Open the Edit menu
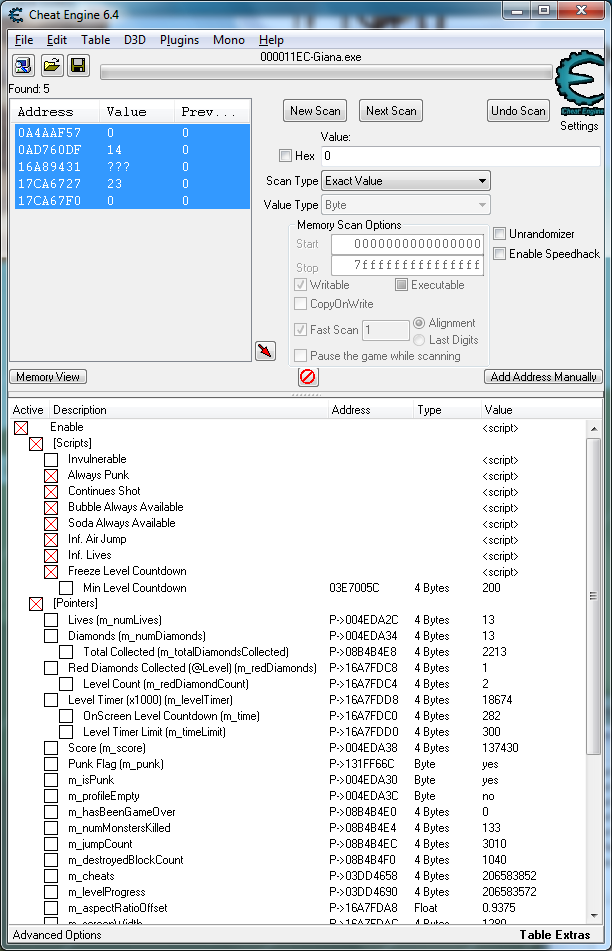This screenshot has width=612, height=951. pos(57,40)
